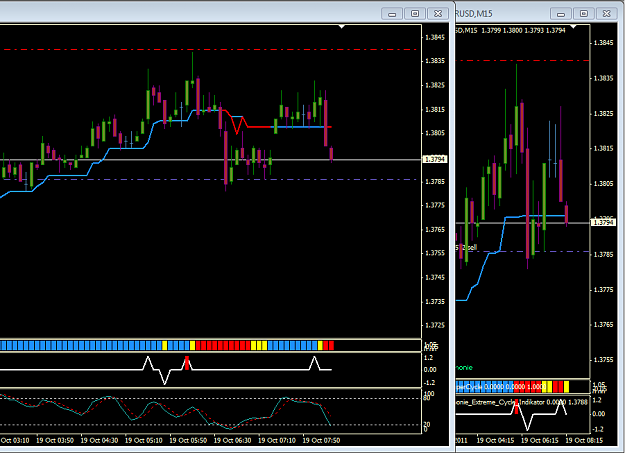Close the RUSD,M15 chart window
The width and height of the screenshot is (625, 453).
pos(607,14)
